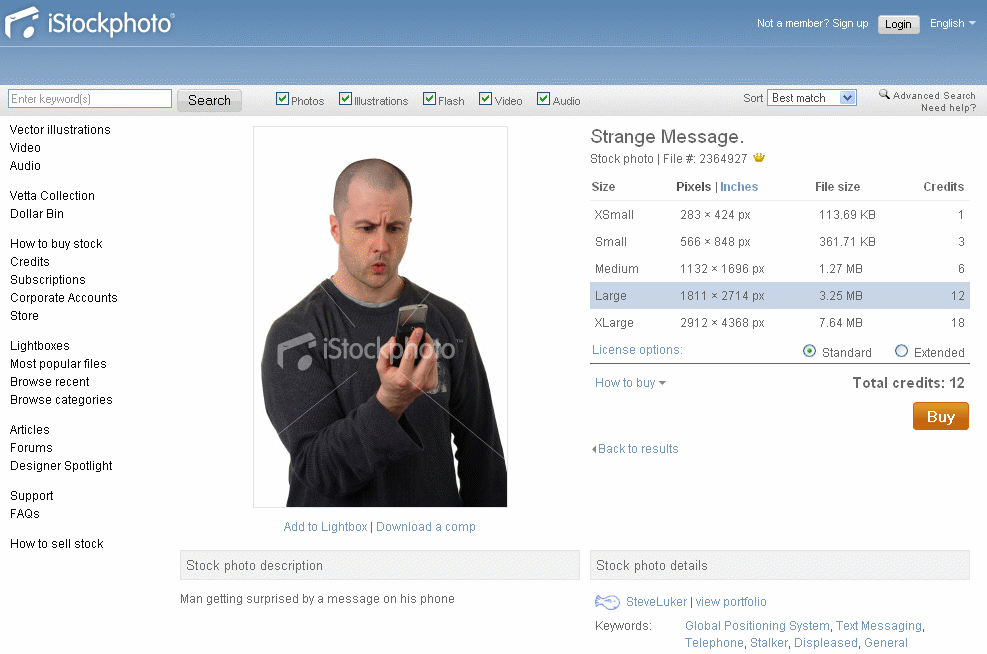Expand the How to buy dropdown
This screenshot has height=654, width=987.
630,383
